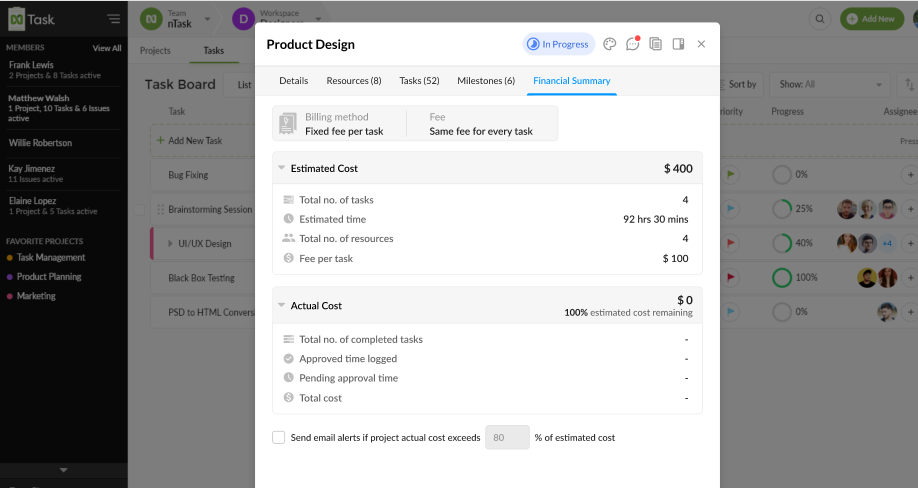Image resolution: width=918 pixels, height=488 pixels.
Task: Switch to the Milestones (6) tab
Action: pos(486,81)
